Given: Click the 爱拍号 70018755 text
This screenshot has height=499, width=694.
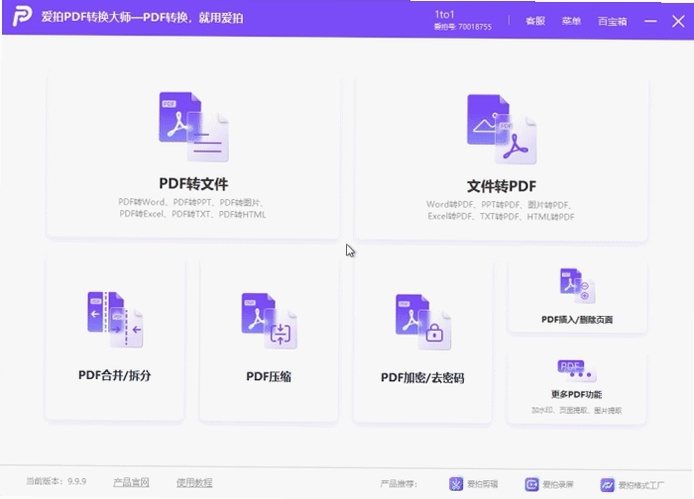Looking at the screenshot, I should (463, 27).
